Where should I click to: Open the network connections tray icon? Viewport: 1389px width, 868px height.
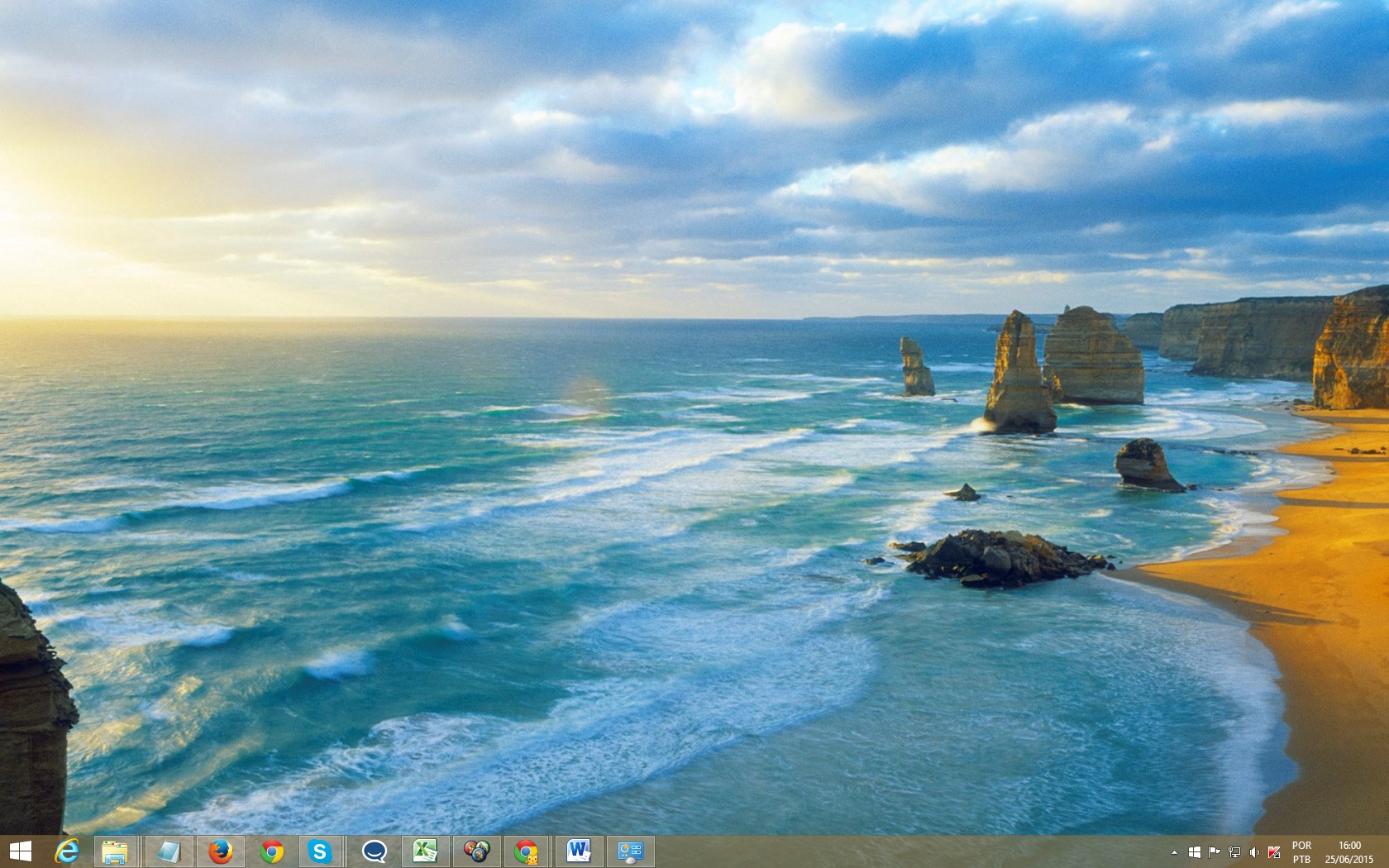pos(1234,851)
